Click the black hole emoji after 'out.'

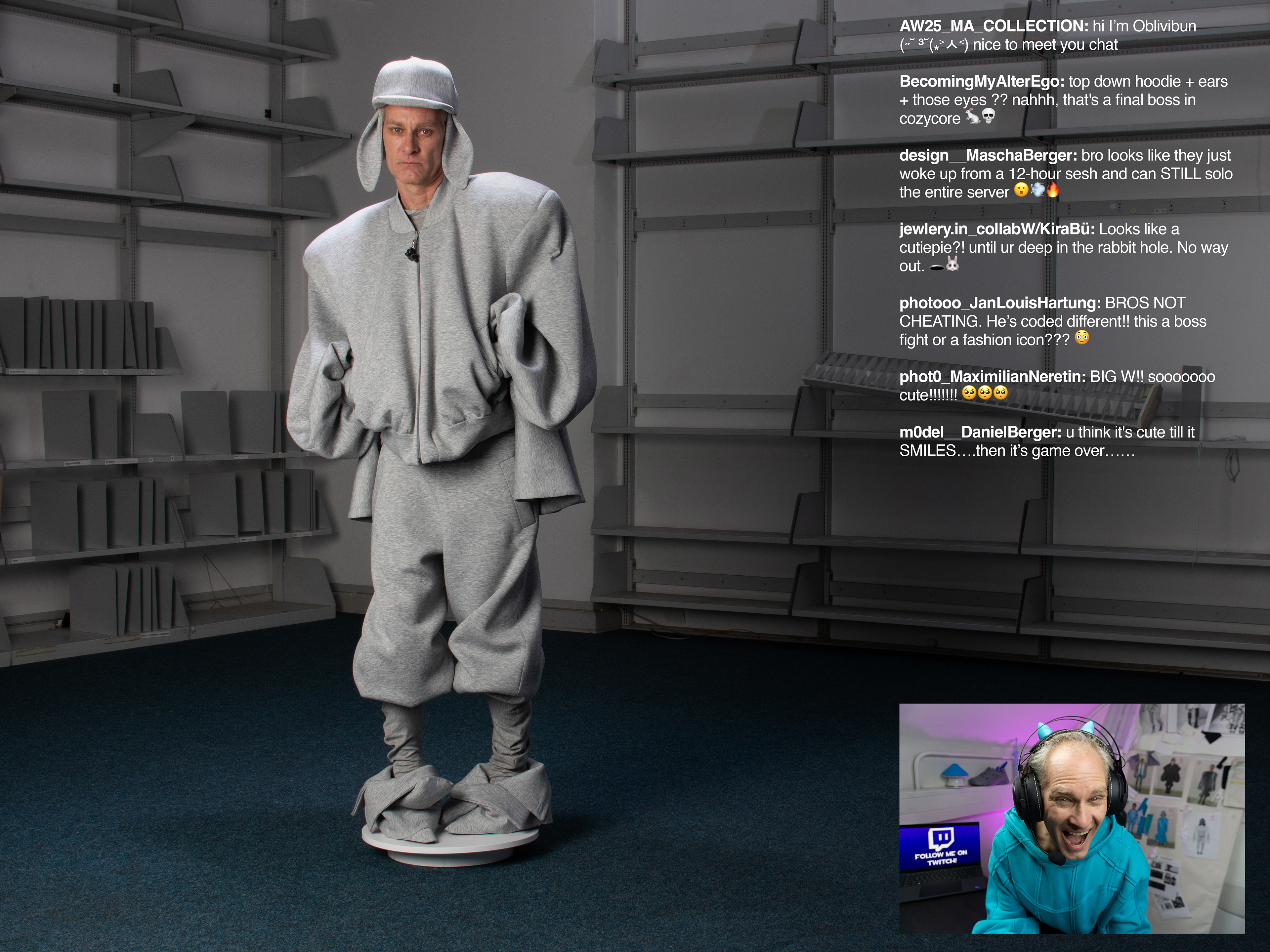tap(937, 267)
